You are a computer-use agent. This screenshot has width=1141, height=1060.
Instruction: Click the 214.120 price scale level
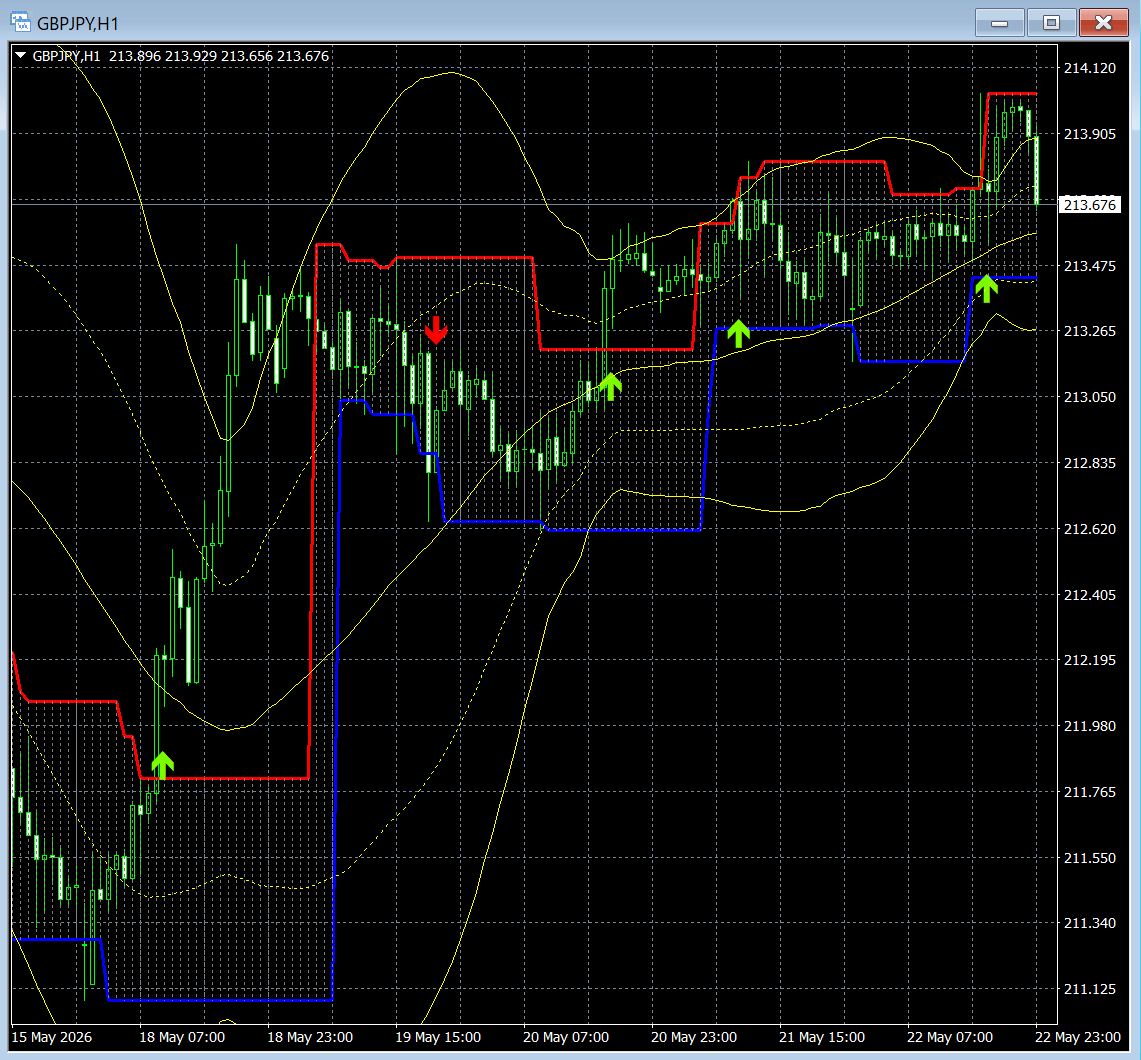pos(1089,68)
